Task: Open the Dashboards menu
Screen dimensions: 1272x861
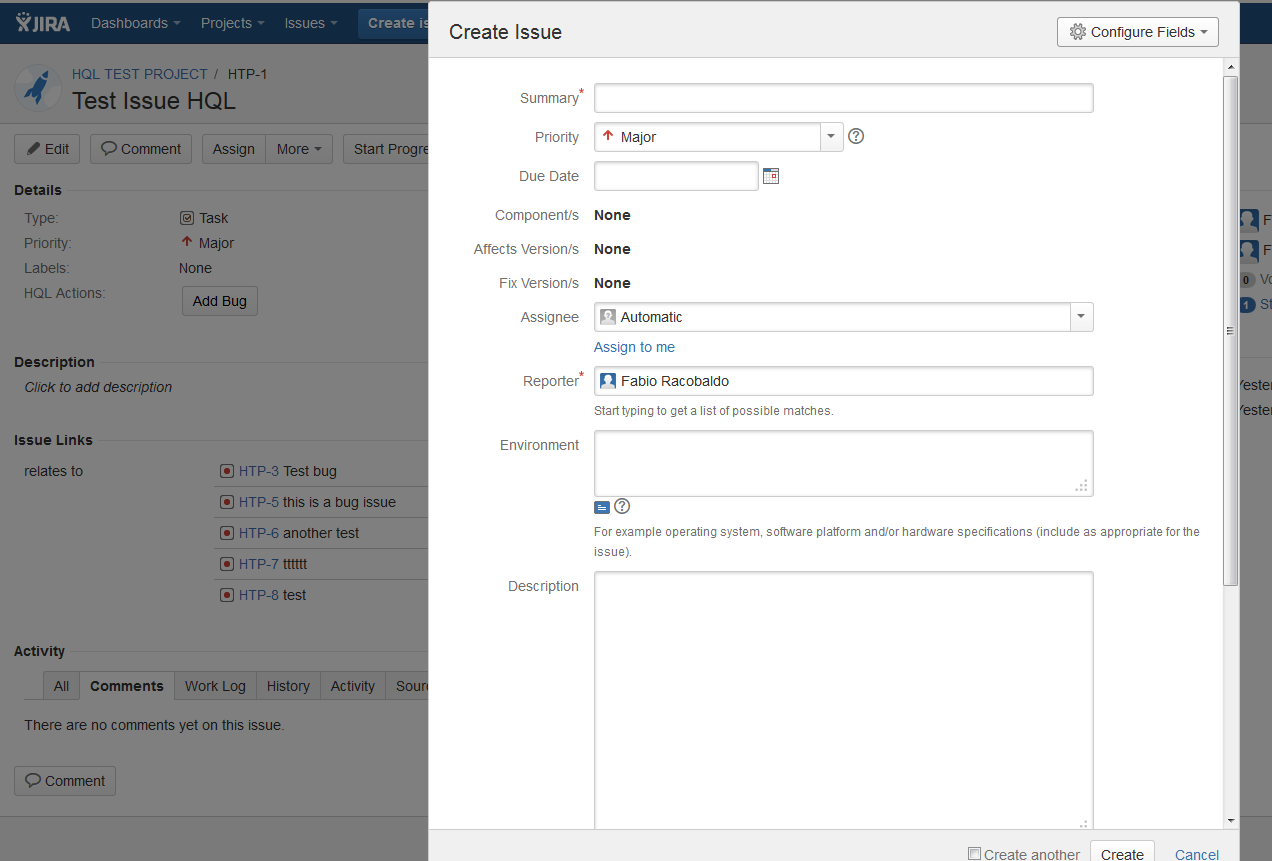Action: point(136,22)
